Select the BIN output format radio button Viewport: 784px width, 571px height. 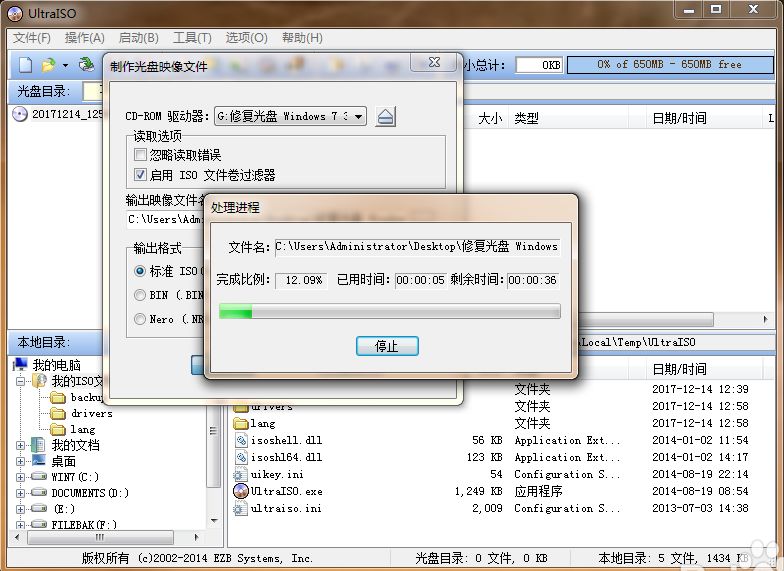click(x=140, y=295)
